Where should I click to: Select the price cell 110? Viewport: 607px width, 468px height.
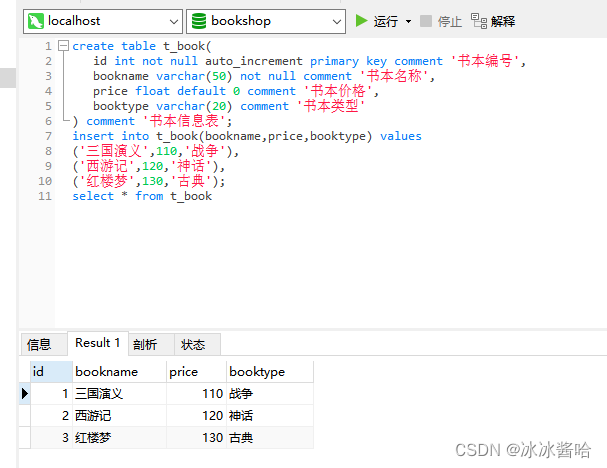click(x=196, y=394)
